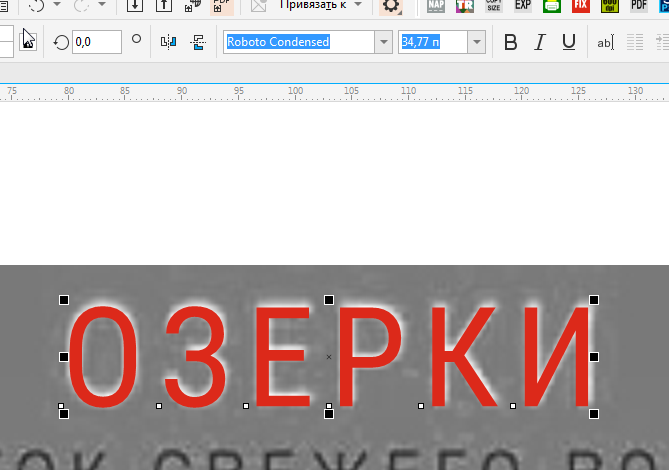Viewport: 669px width, 470px height.
Task: Click the Publish to PDF icon
Action: [222, 6]
